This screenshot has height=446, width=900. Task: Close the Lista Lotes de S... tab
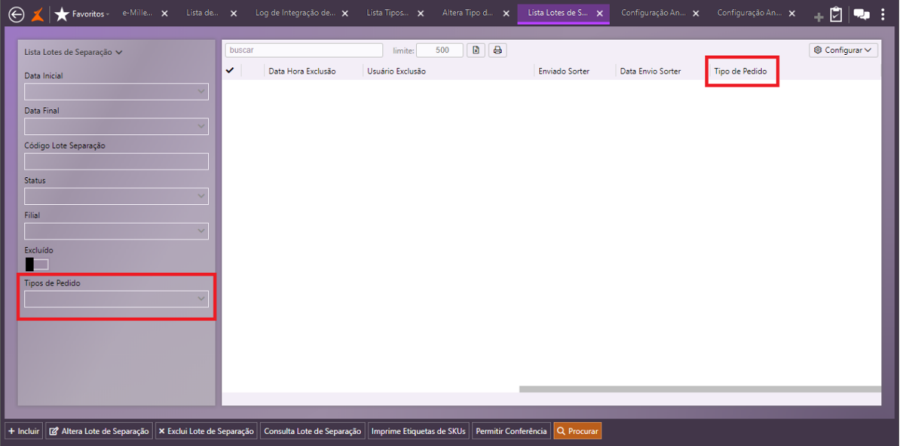(599, 14)
